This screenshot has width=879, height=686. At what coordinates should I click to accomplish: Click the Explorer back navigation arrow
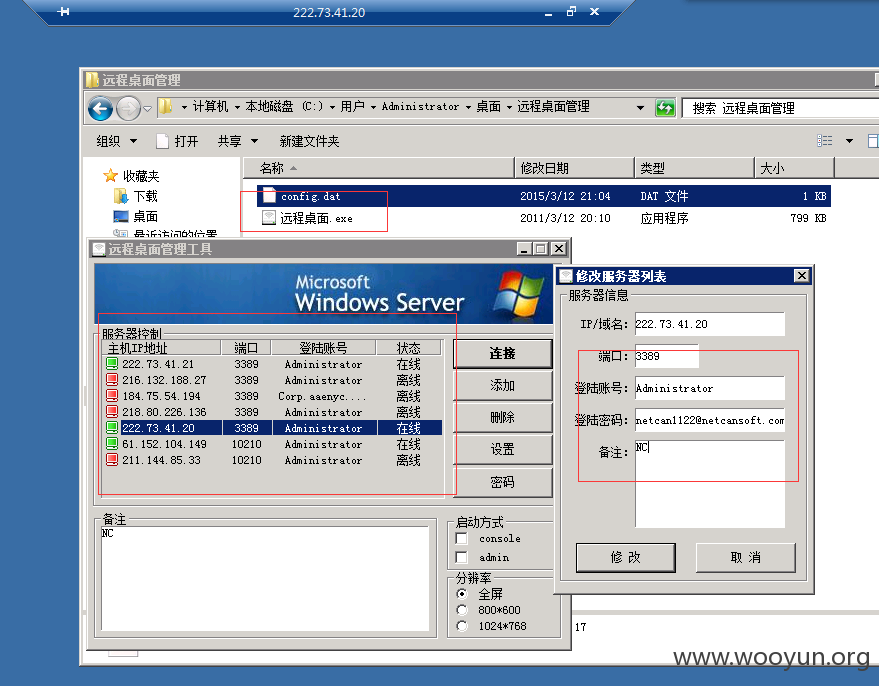click(101, 108)
